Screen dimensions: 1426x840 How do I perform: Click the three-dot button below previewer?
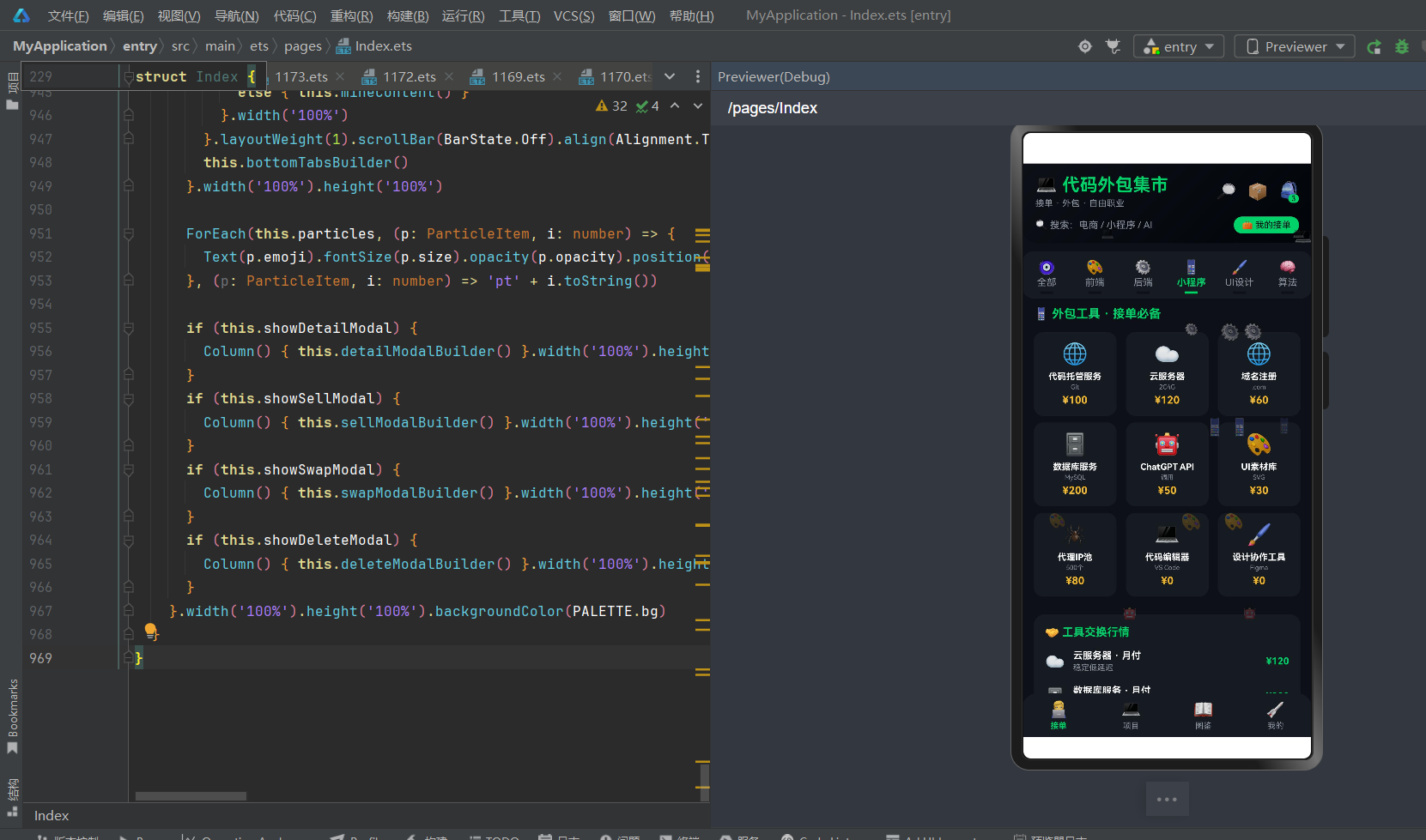pos(1167,799)
